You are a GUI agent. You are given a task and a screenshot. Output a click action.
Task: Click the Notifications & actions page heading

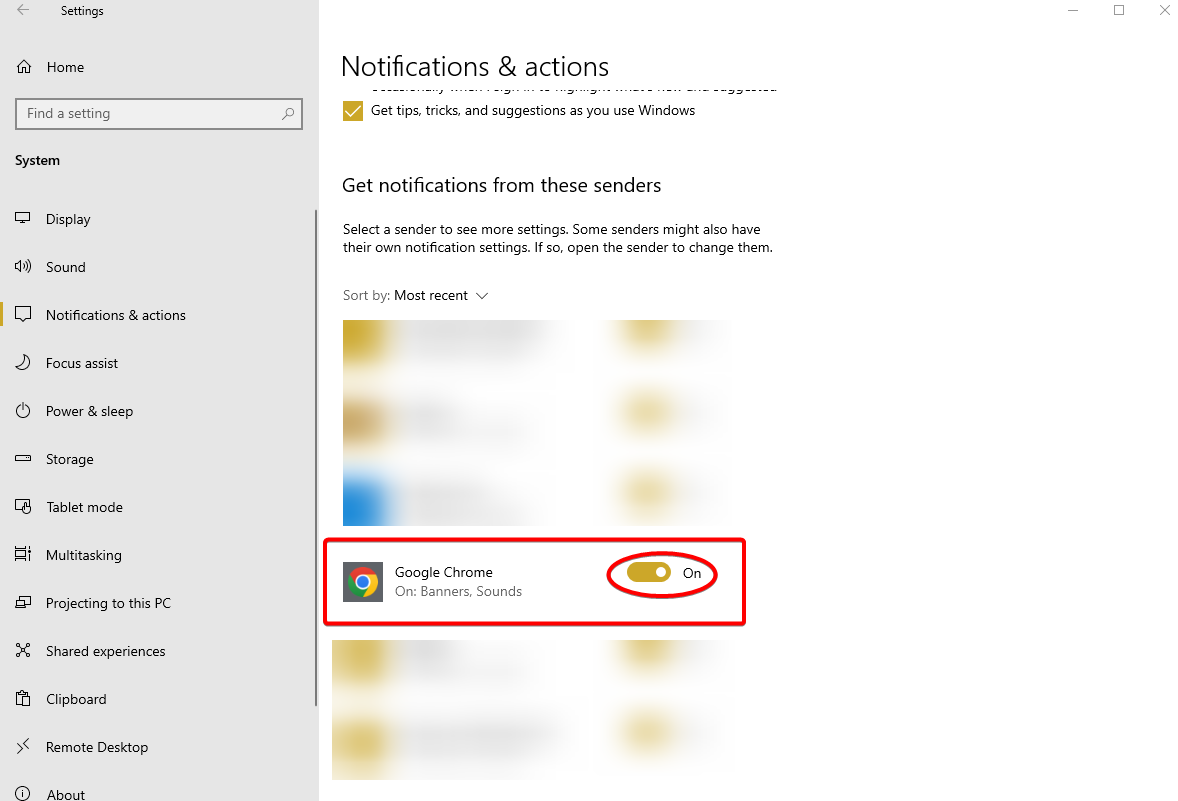(475, 67)
